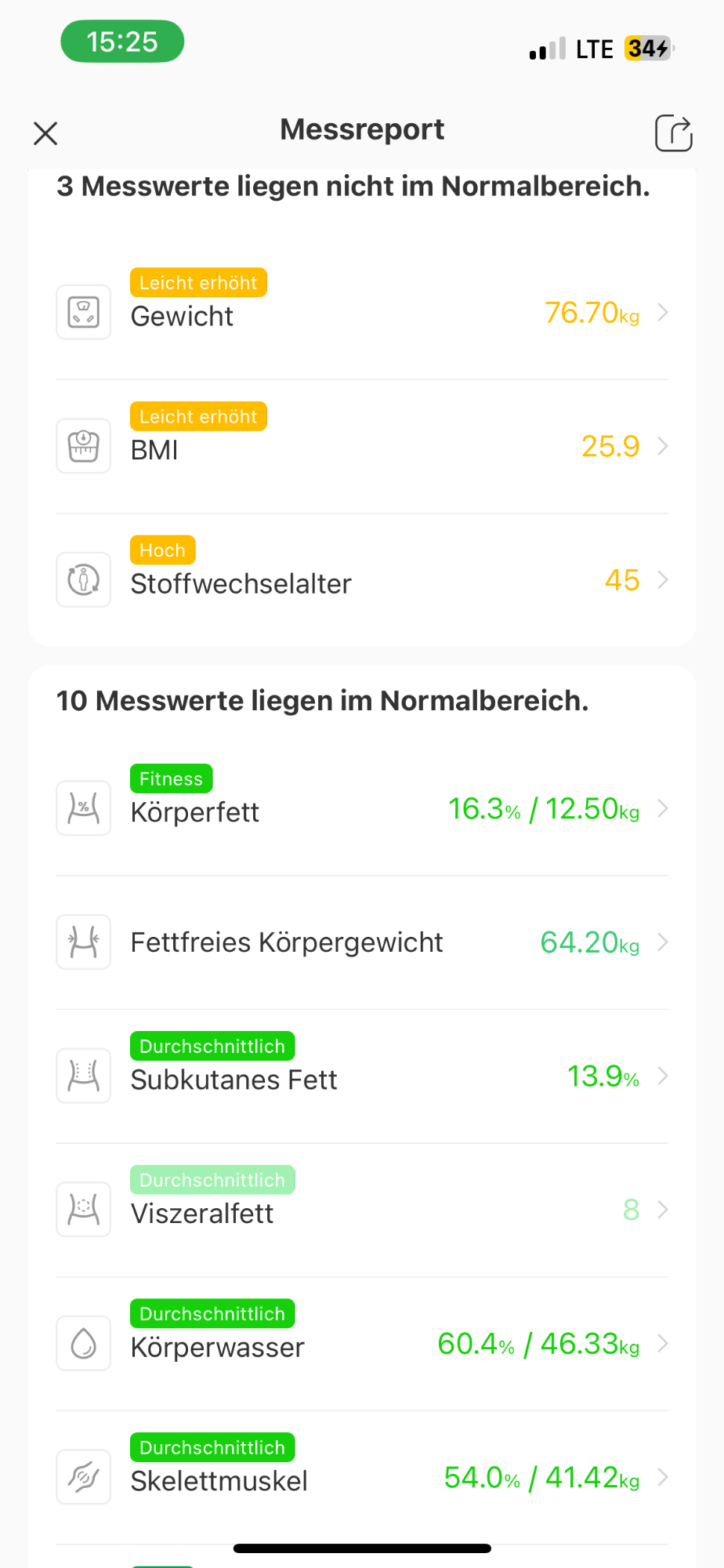The image size is (724, 1568).
Task: Tap the share report icon
Action: (673, 132)
